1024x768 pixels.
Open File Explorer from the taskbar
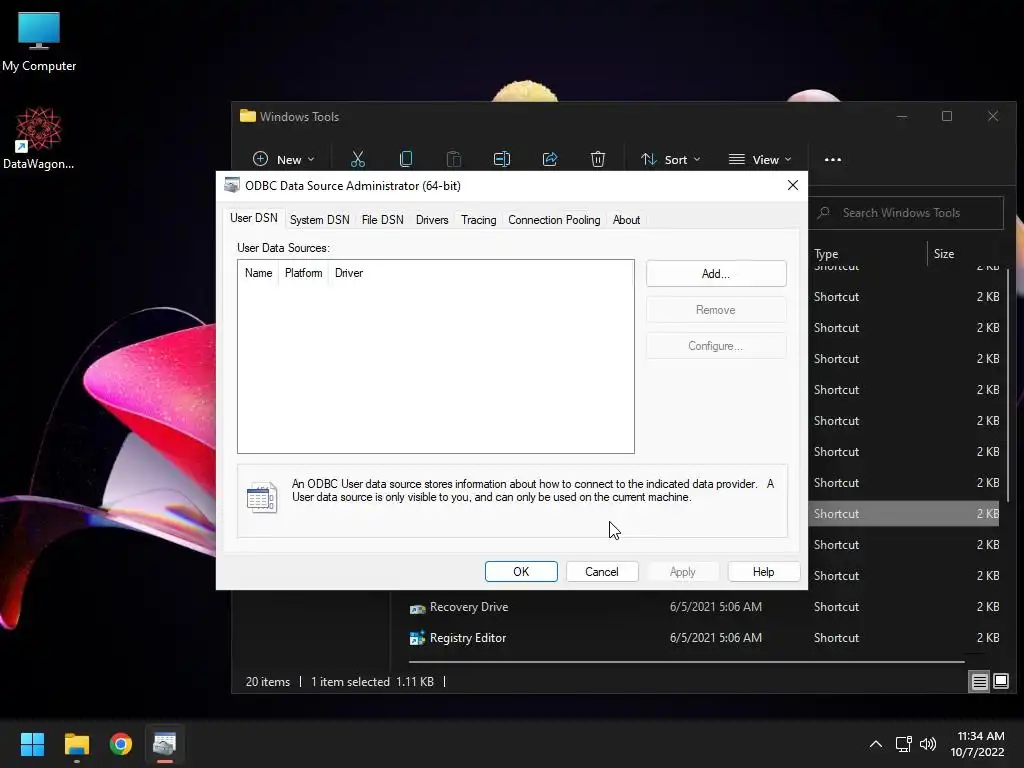76,744
